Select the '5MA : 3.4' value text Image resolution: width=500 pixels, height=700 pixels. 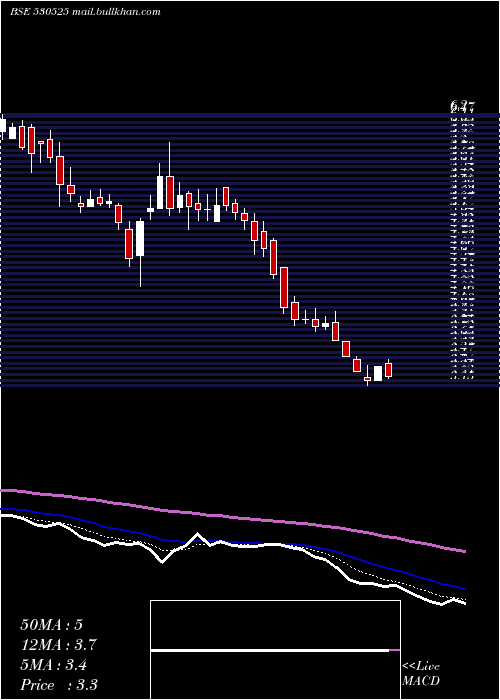point(54,665)
